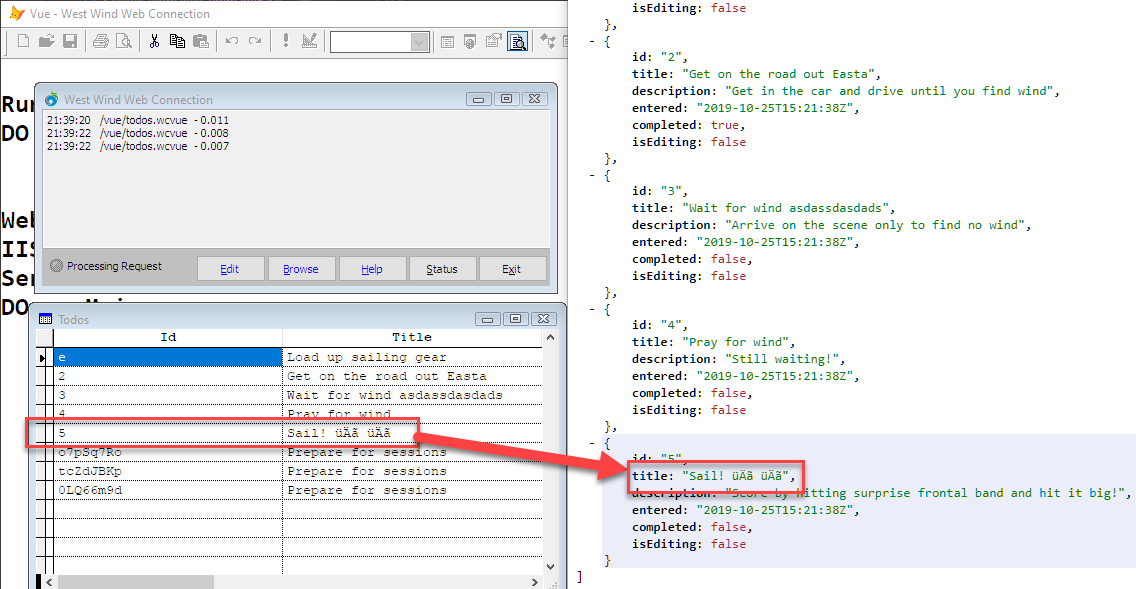This screenshot has height=589, width=1136.
Task: Click the highlighted document search toolbar icon
Action: tap(518, 42)
